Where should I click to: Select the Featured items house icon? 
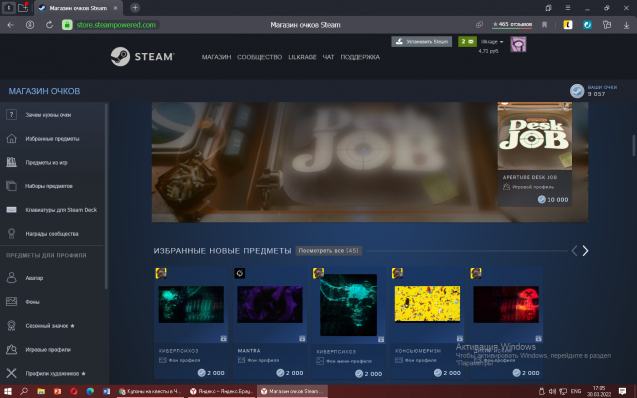pos(11,138)
